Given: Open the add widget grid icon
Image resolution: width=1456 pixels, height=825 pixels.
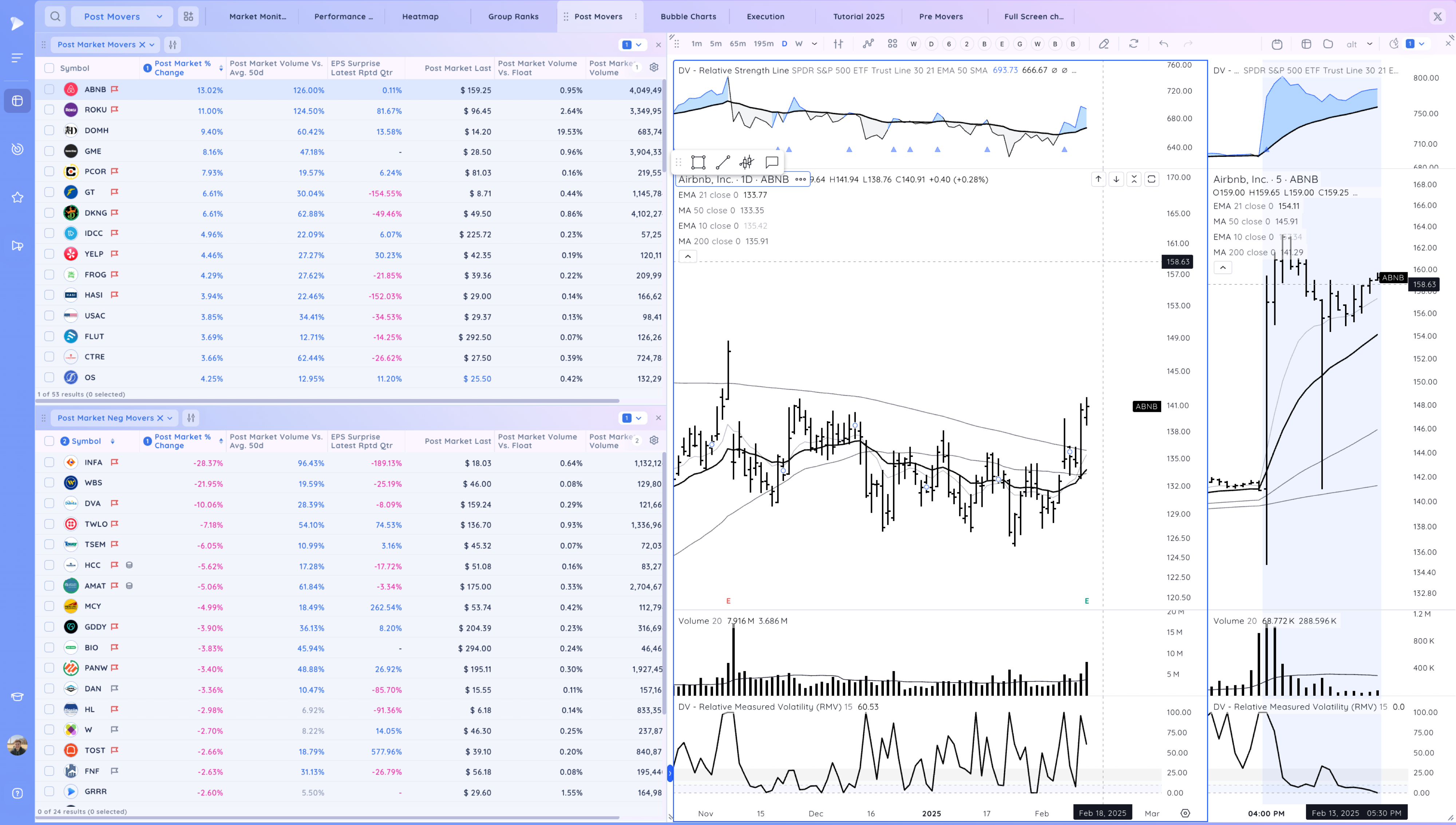Looking at the screenshot, I should click(x=189, y=16).
